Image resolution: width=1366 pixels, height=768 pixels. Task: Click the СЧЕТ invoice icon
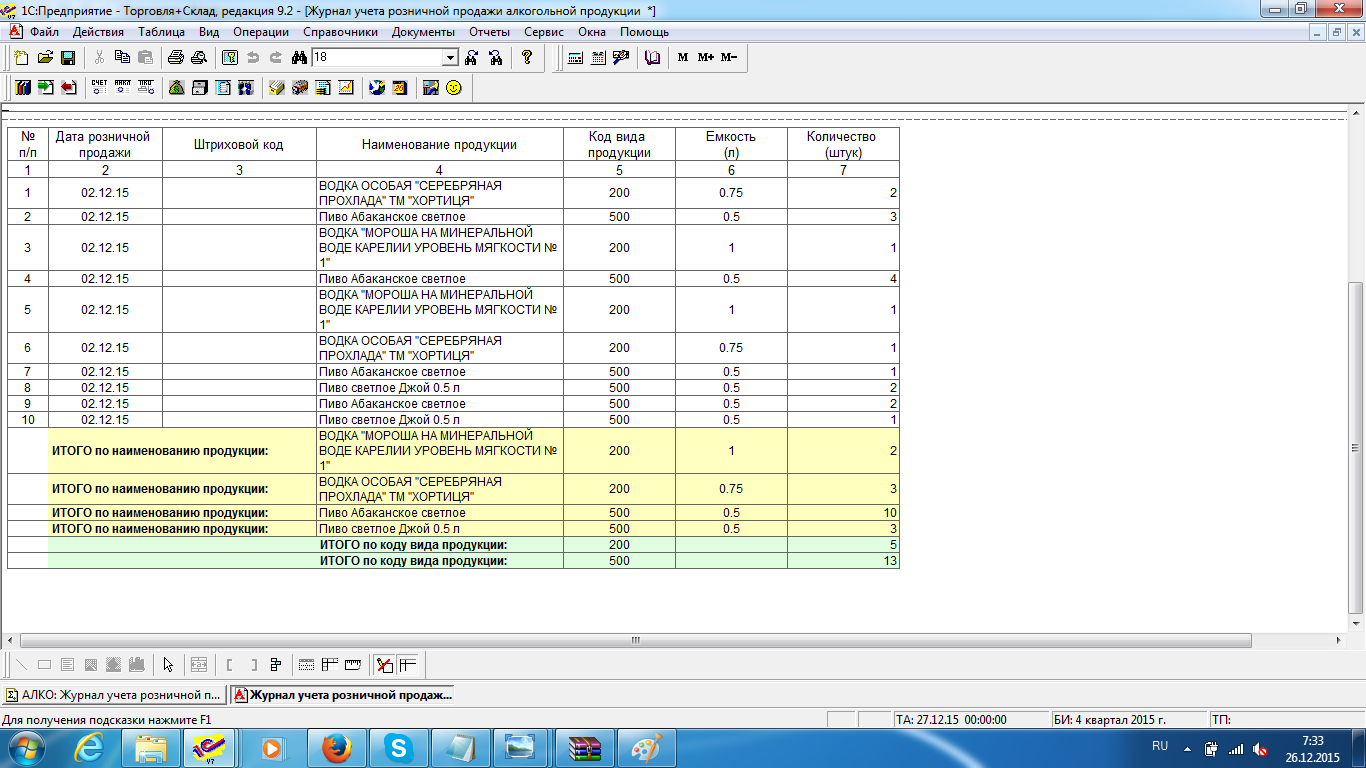click(99, 88)
